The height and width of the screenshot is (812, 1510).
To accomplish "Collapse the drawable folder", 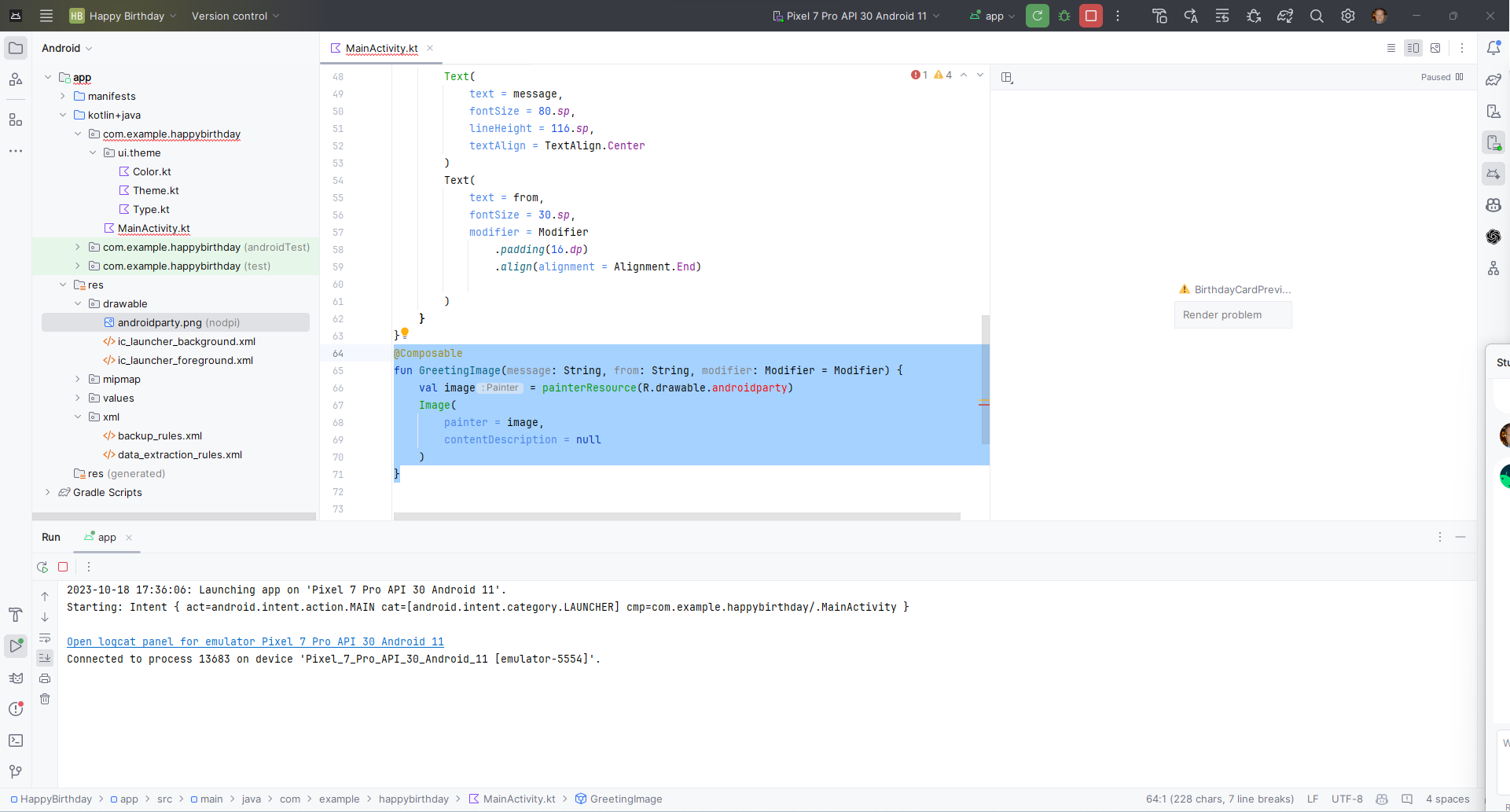I will pos(78,303).
